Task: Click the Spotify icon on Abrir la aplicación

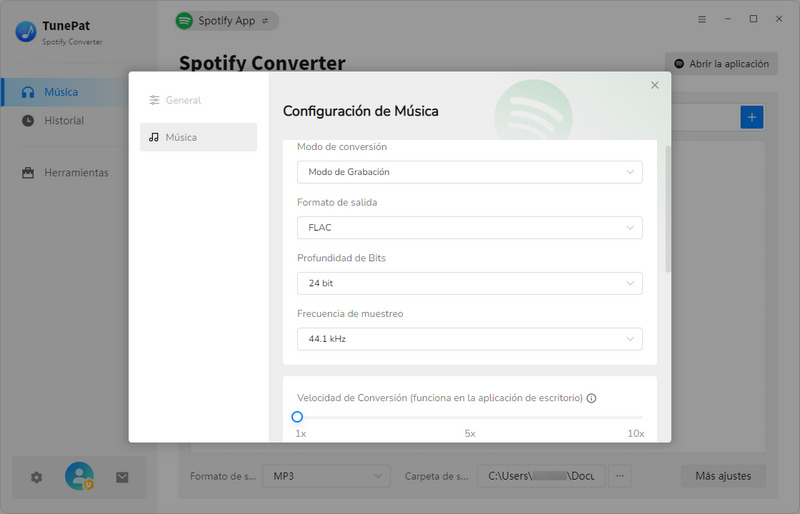Action: tap(679, 64)
